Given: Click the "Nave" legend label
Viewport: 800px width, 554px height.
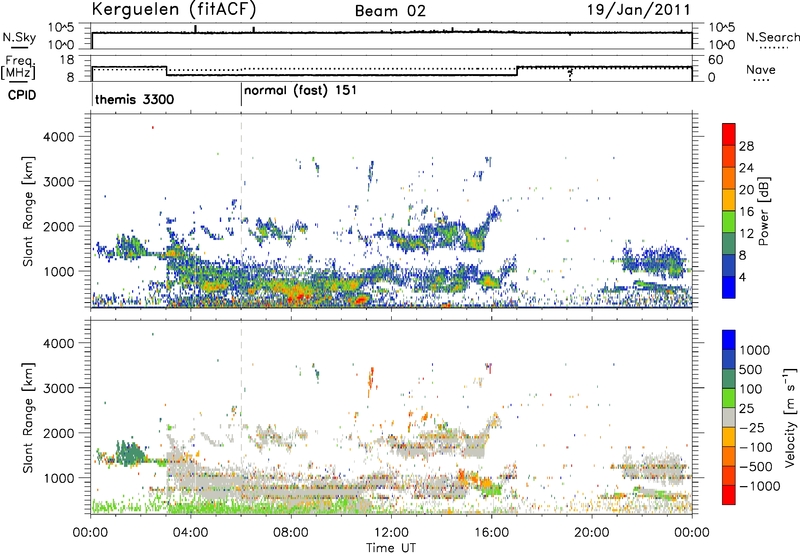Looking at the screenshot, I should 760,70.
